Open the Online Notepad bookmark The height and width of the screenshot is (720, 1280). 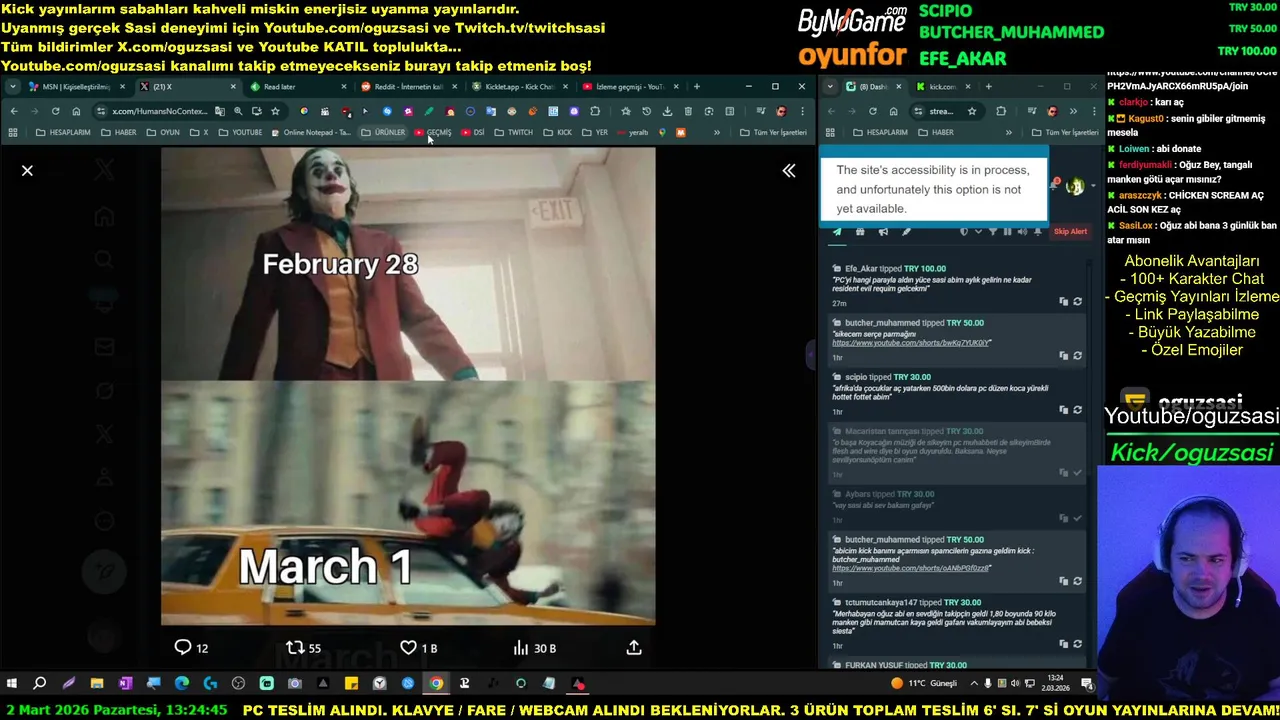(310, 132)
